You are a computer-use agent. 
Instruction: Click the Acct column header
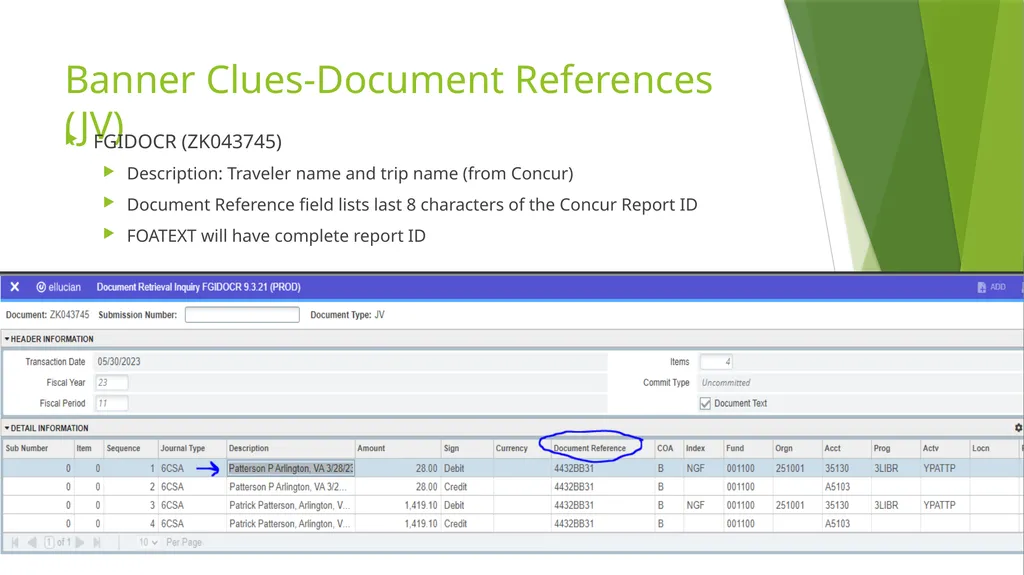pyautogui.click(x=833, y=448)
